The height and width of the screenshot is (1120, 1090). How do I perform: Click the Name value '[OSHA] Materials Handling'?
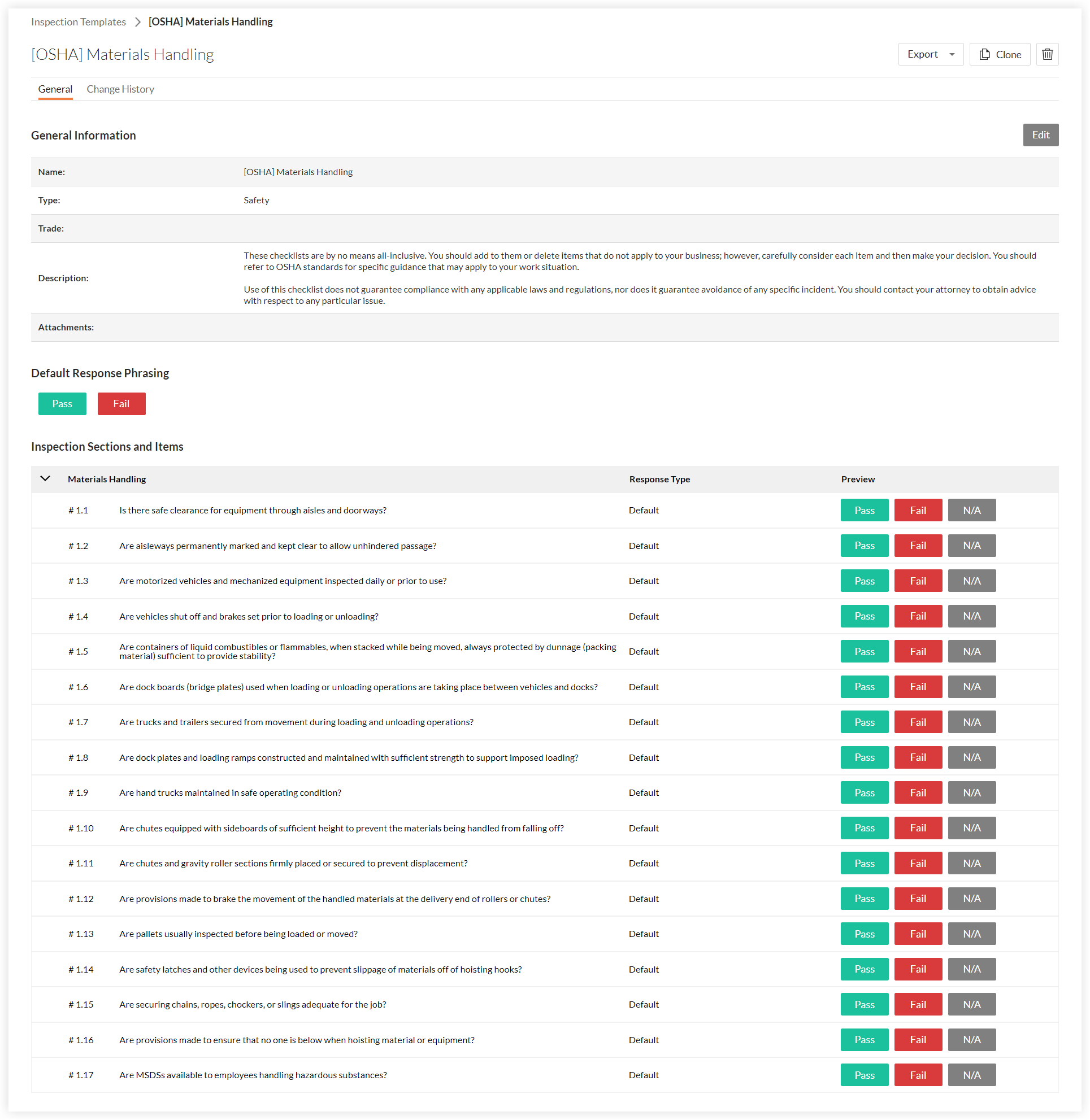pyautogui.click(x=298, y=172)
